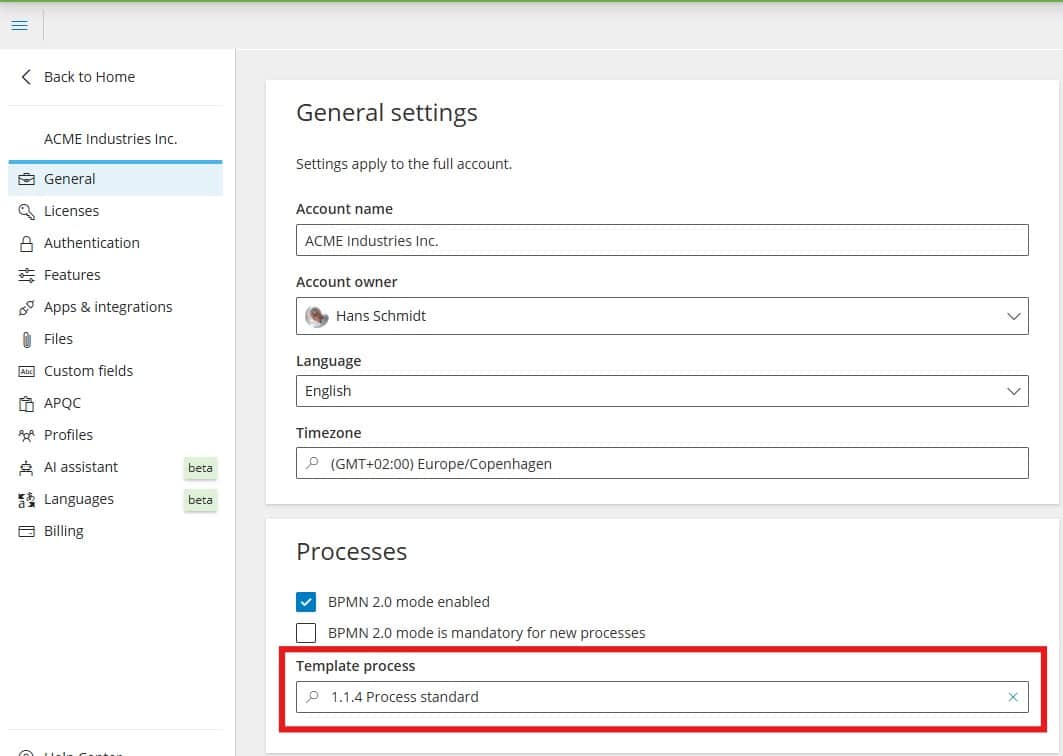Open Apps & integrations settings
The height and width of the screenshot is (756, 1063).
pyautogui.click(x=108, y=307)
